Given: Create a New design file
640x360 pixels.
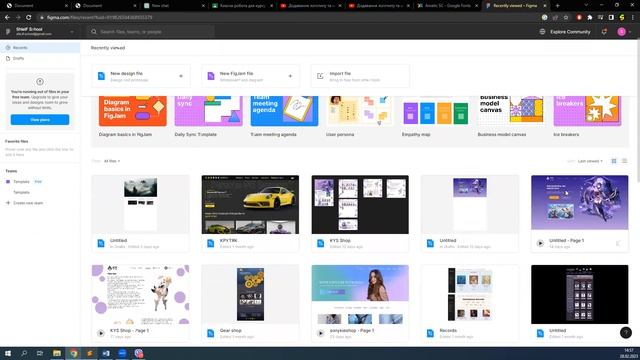Looking at the screenshot, I should click(x=141, y=76).
